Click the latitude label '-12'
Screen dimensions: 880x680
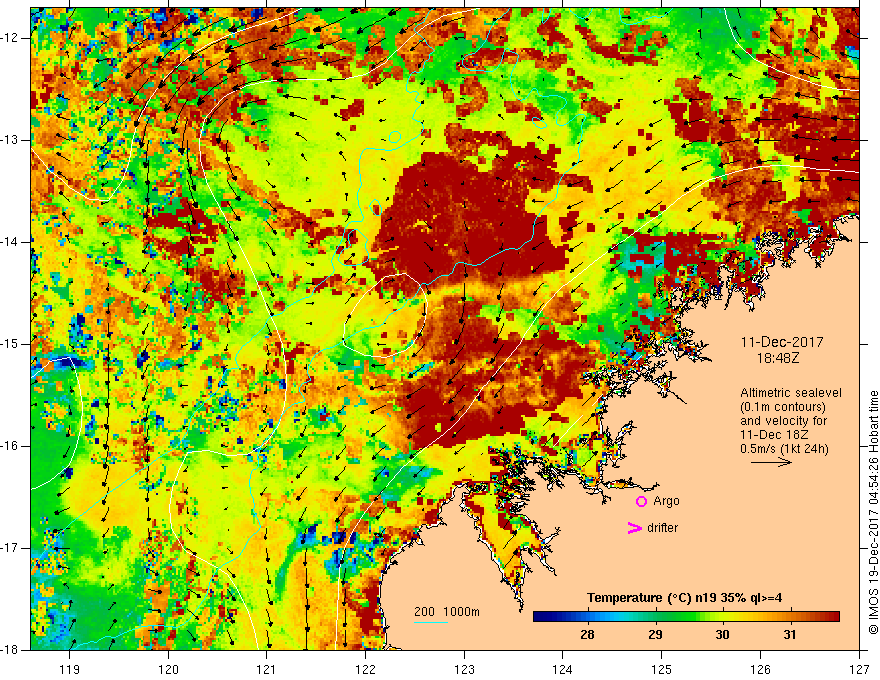click(x=11, y=38)
